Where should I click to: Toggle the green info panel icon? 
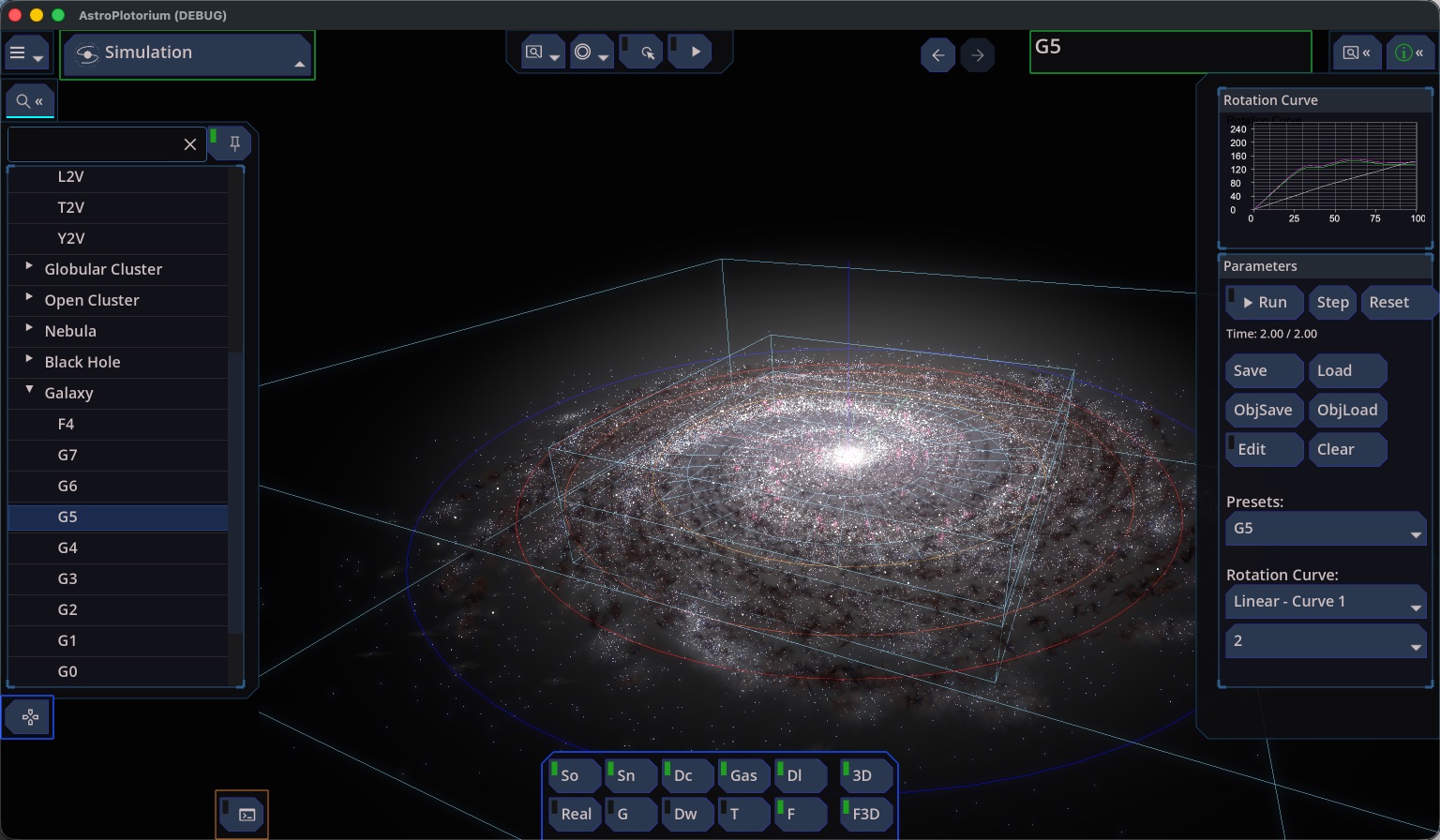tap(1410, 53)
